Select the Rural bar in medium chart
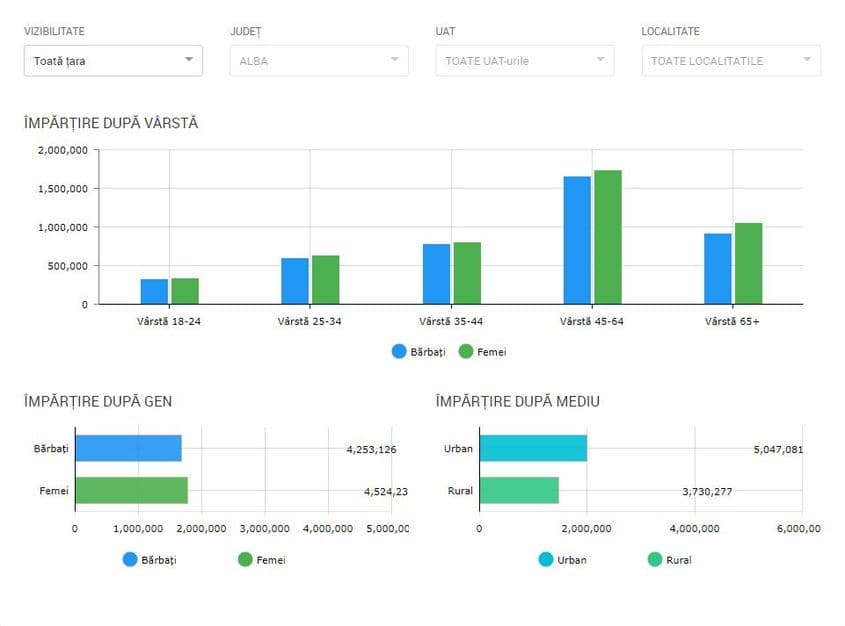The image size is (845, 626). 519,491
